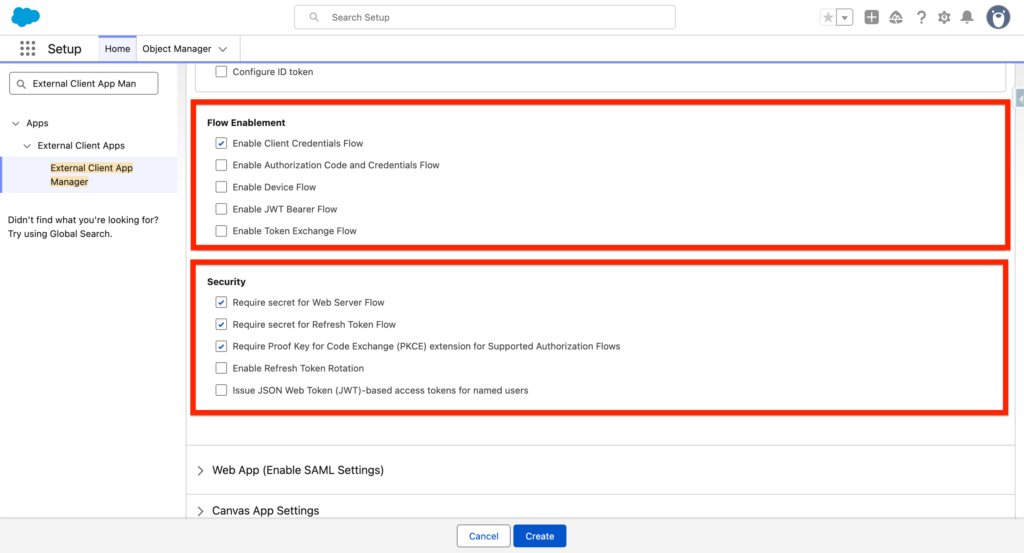Collapse the Apps tree node
Image resolution: width=1024 pixels, height=553 pixels.
point(16,123)
